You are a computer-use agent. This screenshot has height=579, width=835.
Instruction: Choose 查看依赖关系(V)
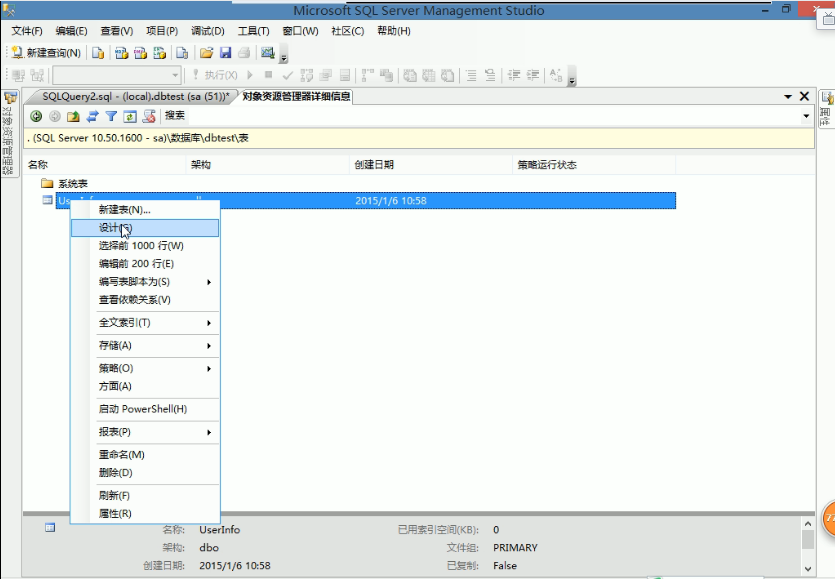tap(145, 300)
